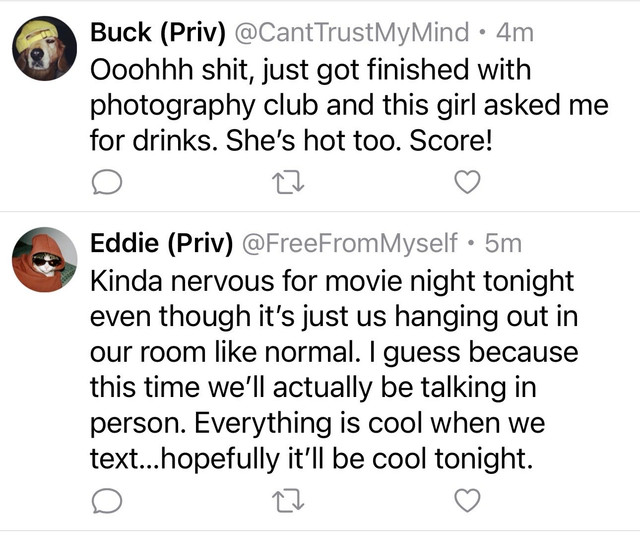Like Buck's tweet about drinks

click(x=467, y=182)
